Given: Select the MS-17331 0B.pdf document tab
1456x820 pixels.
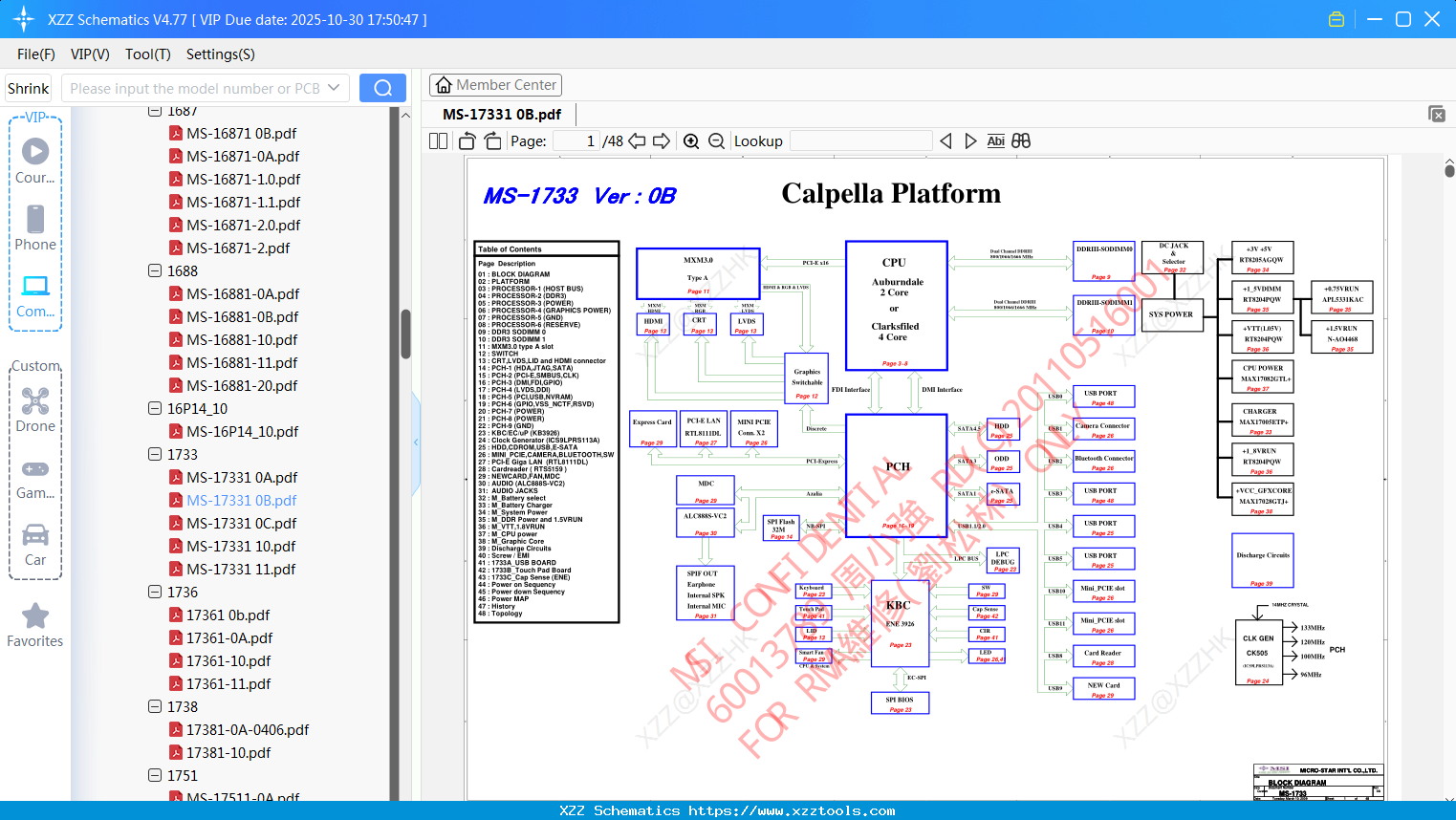Looking at the screenshot, I should point(502,115).
